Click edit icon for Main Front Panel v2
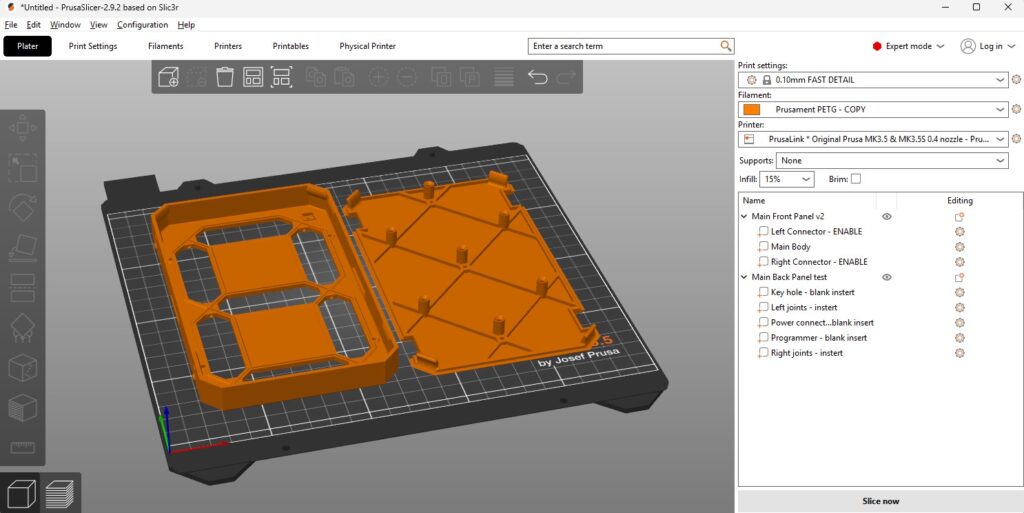Viewport: 1024px width, 513px height. tap(959, 217)
